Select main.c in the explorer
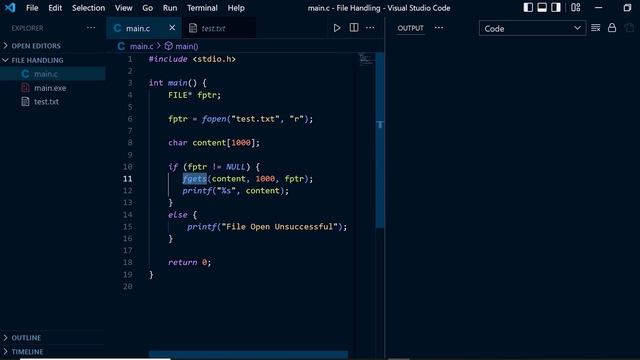Screen dimensions: 640x360 [x=53, y=74]
